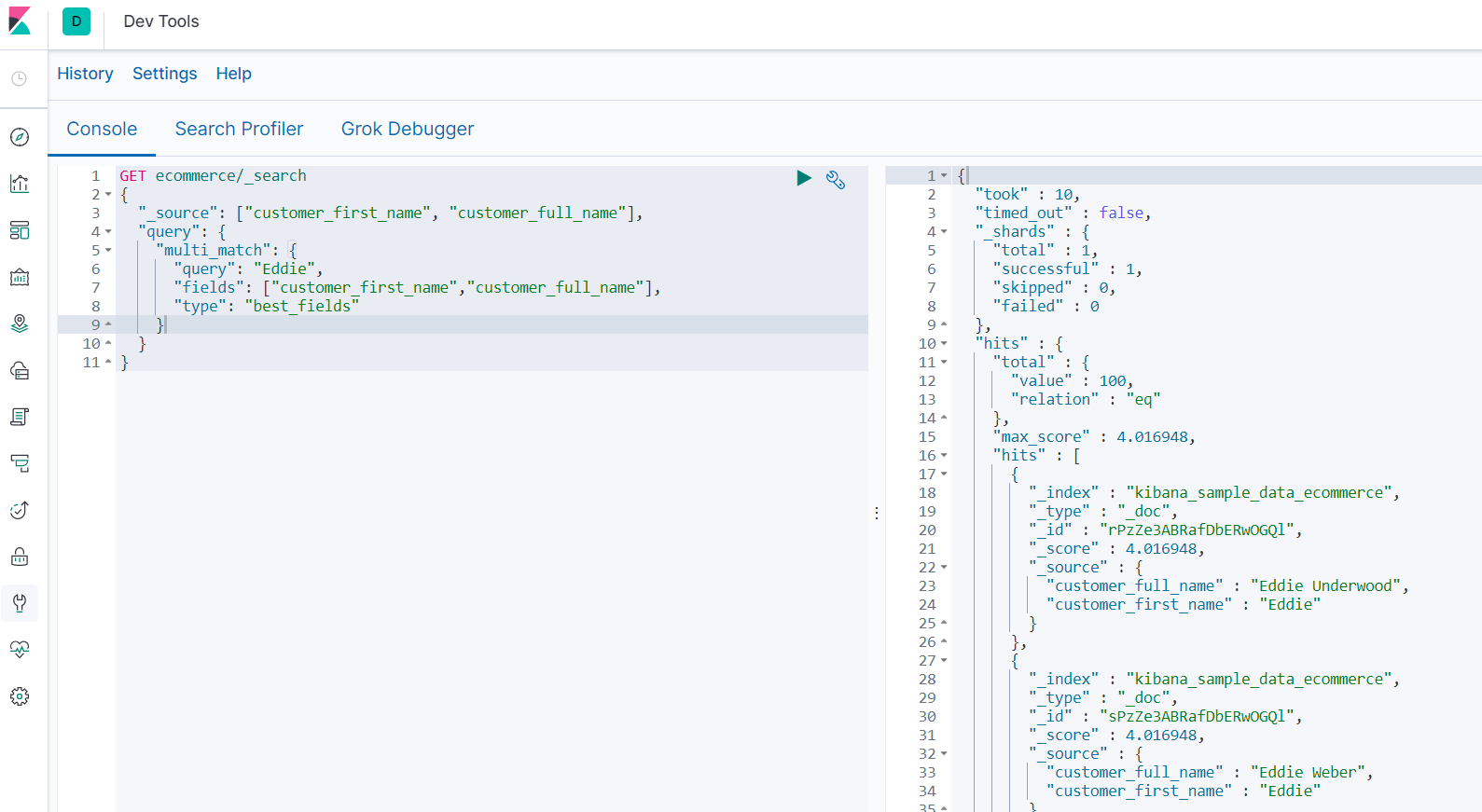
Task: Click the "fields" array line in editor
Action: pos(417,287)
